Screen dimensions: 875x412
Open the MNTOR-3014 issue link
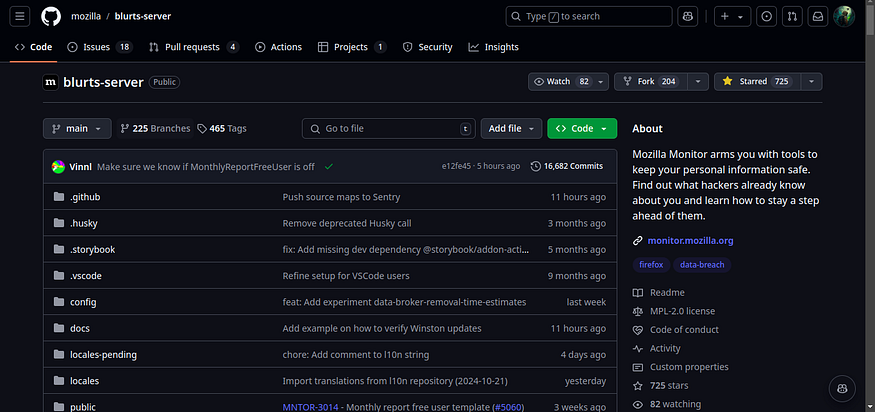tap(310, 407)
